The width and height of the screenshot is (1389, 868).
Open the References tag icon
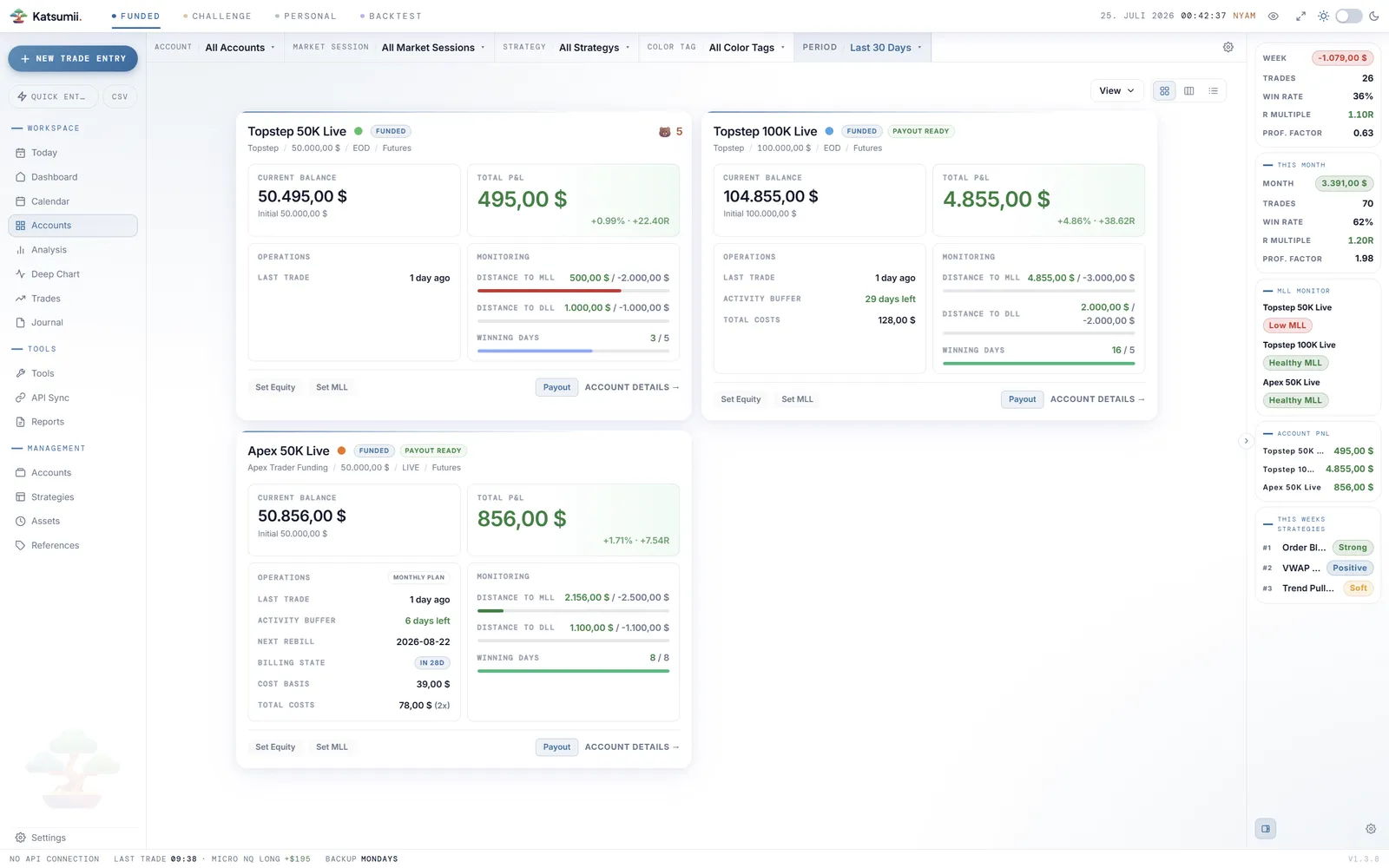point(20,546)
